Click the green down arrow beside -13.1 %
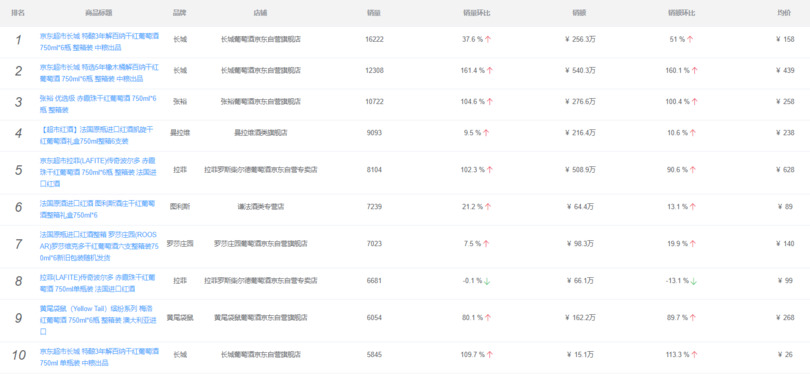Image resolution: width=810 pixels, height=375 pixels. click(x=693, y=281)
